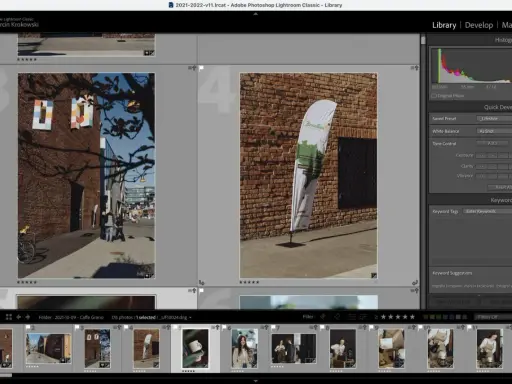Select filmstrip thumbnail 6 woman portrait

click(244, 348)
